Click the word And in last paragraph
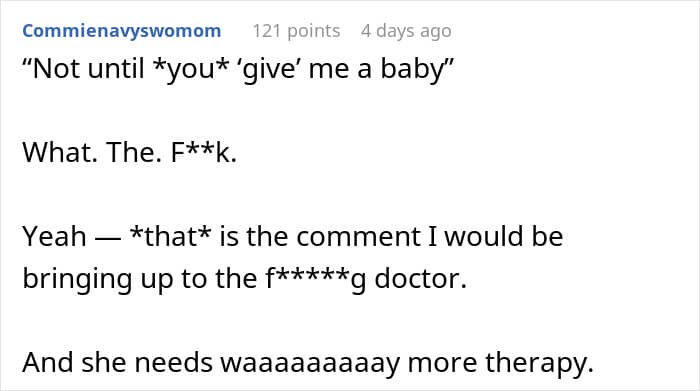This screenshot has height=391, width=700. pos(48,362)
